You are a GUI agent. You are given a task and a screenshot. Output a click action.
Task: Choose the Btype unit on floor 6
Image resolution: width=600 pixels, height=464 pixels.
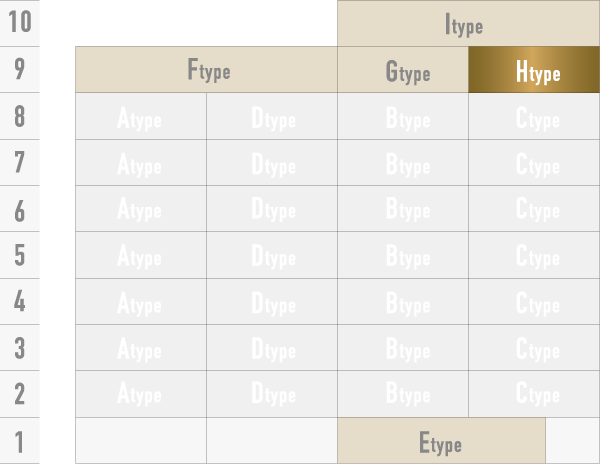[403, 209]
